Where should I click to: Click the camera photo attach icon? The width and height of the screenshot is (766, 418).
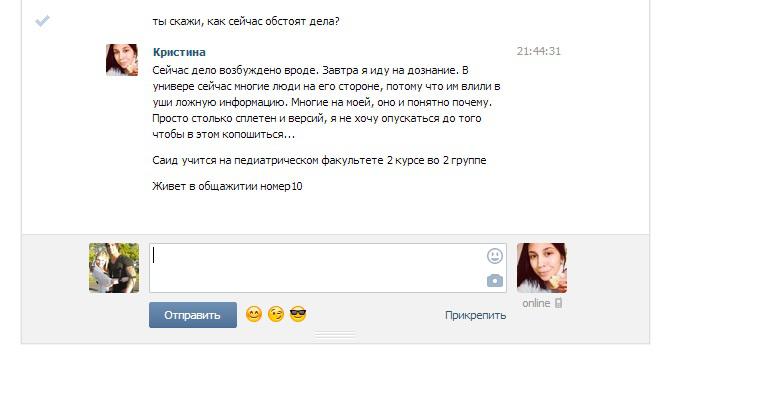point(494,281)
